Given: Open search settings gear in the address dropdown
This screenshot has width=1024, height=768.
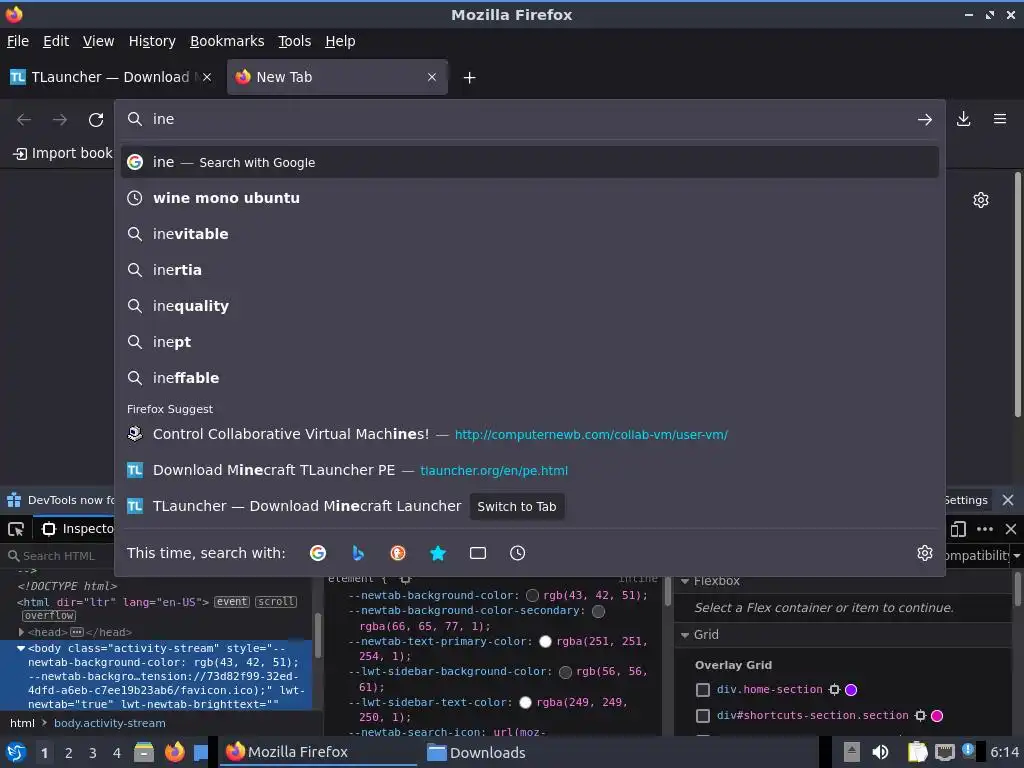Looking at the screenshot, I should [x=924, y=553].
